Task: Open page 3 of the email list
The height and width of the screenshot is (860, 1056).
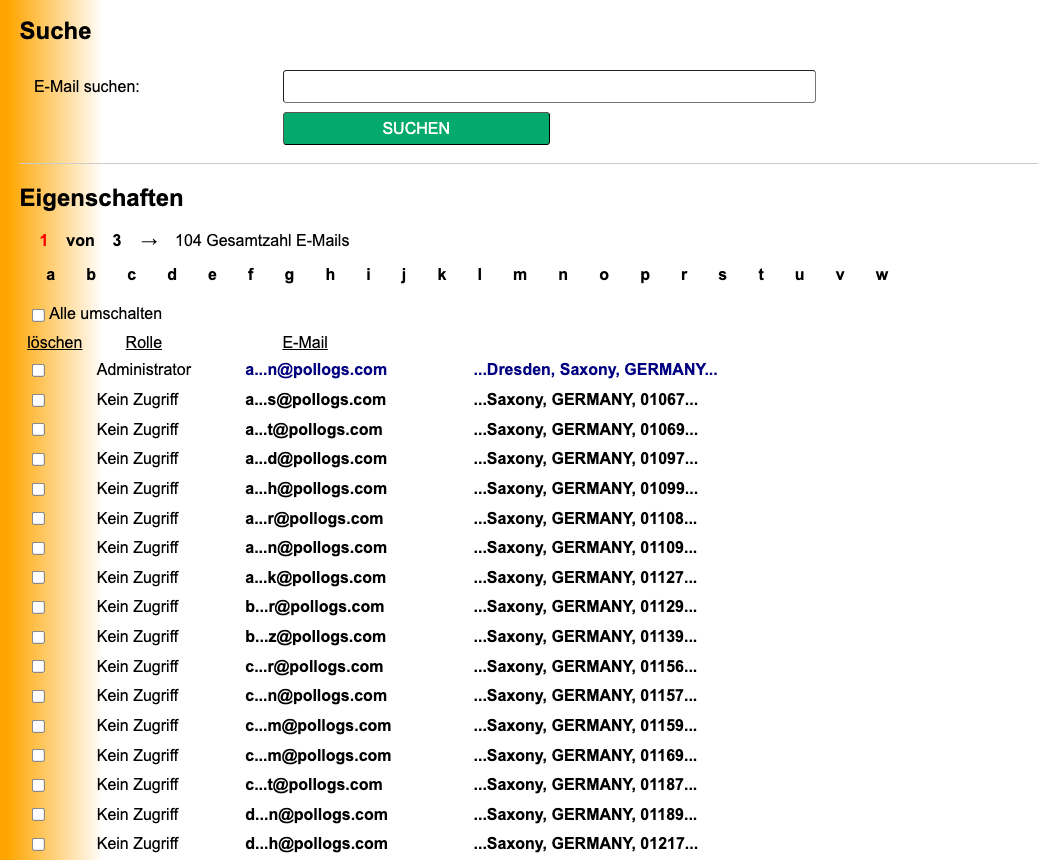Action: click(117, 241)
